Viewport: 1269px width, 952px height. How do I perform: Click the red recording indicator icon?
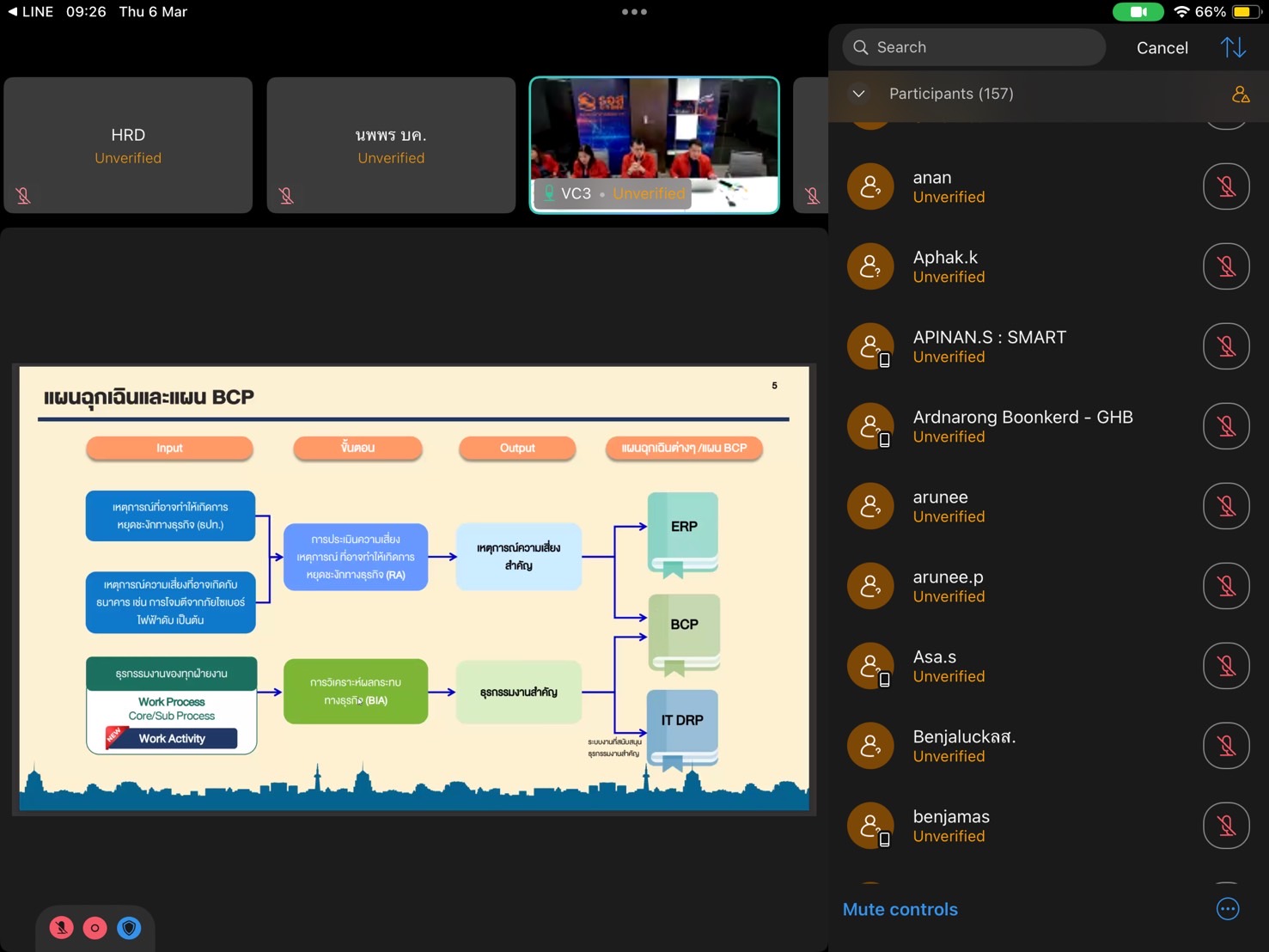(95, 928)
